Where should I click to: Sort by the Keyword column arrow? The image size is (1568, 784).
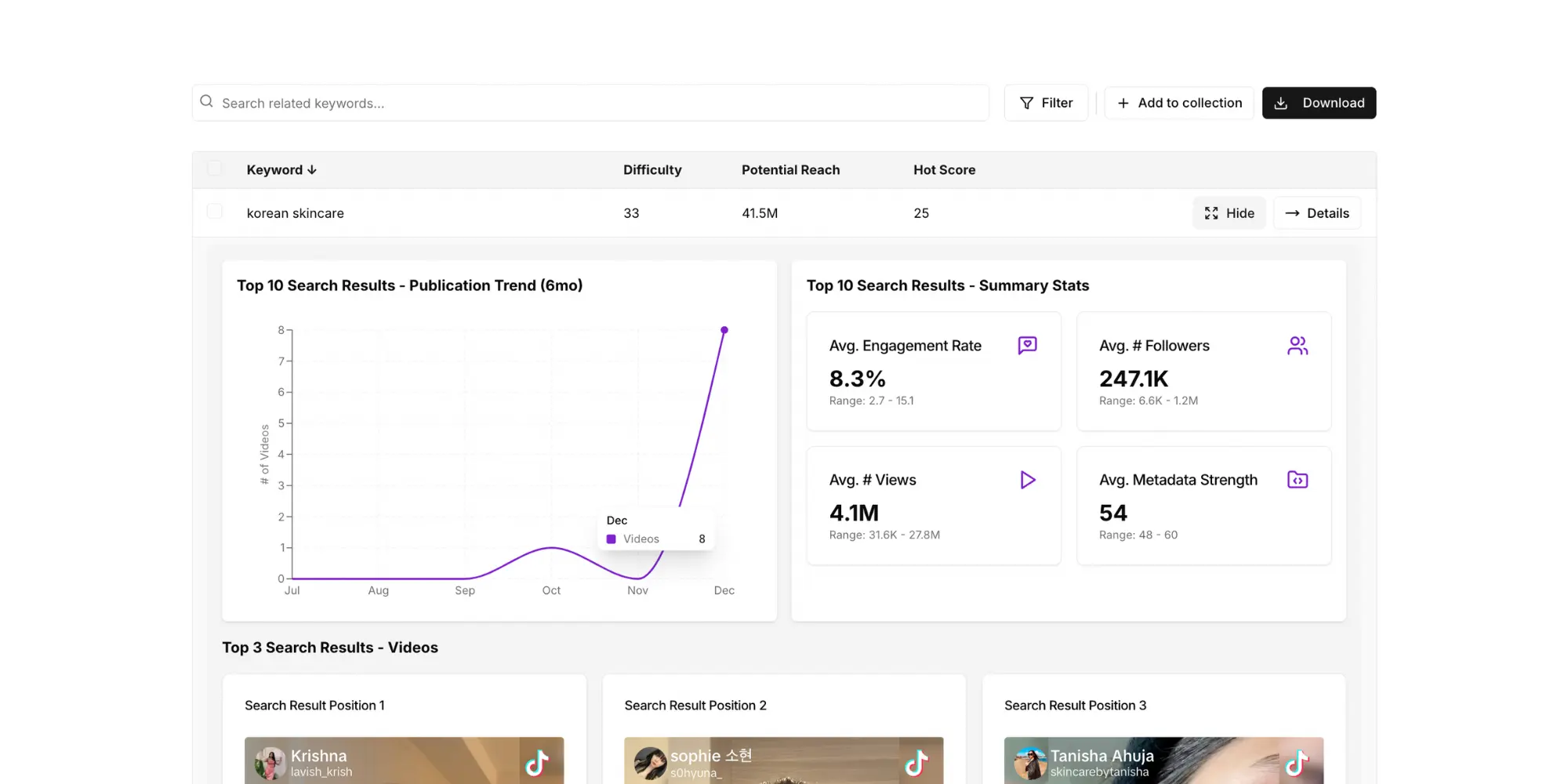(312, 170)
